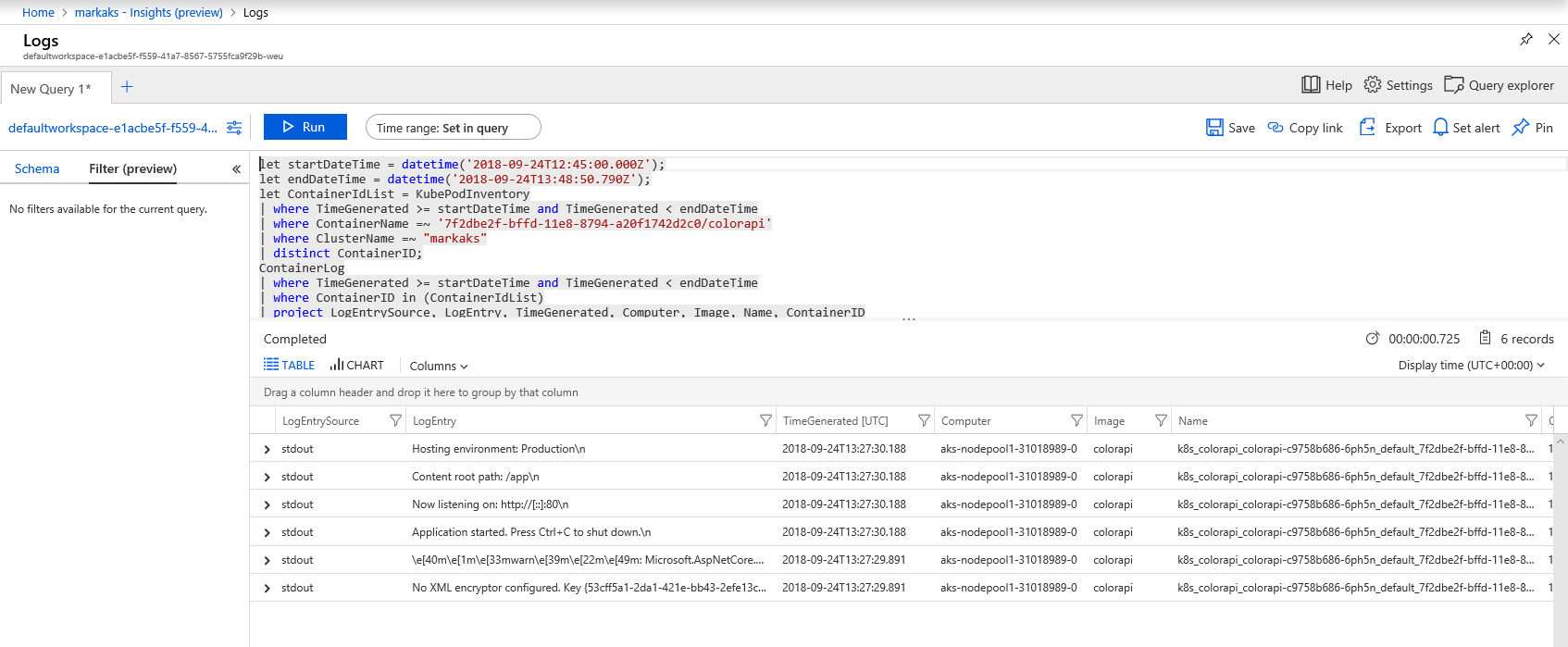The width and height of the screenshot is (1568, 647).
Task: Export query results
Action: [x=1390, y=128]
